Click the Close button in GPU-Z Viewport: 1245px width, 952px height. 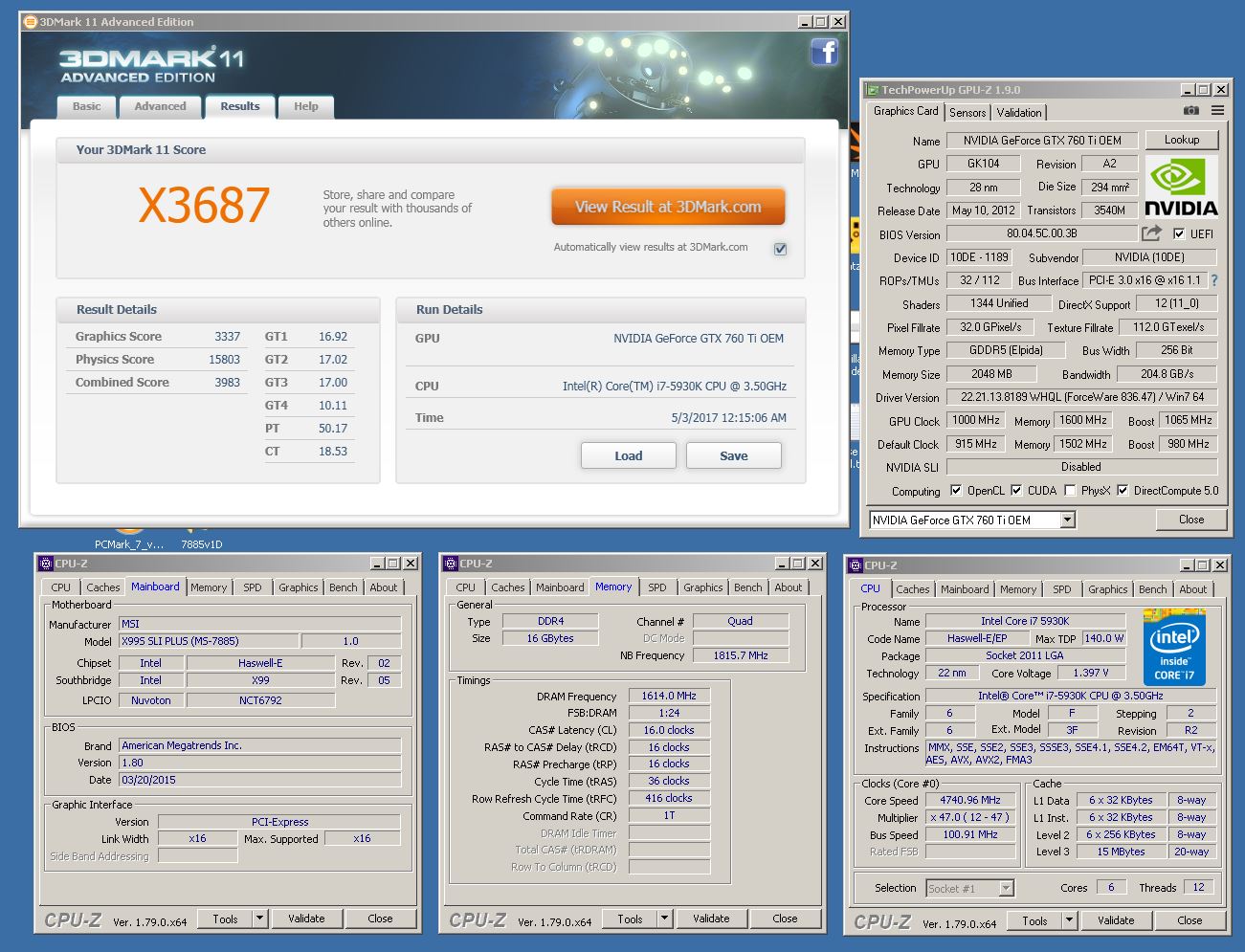[1191, 520]
